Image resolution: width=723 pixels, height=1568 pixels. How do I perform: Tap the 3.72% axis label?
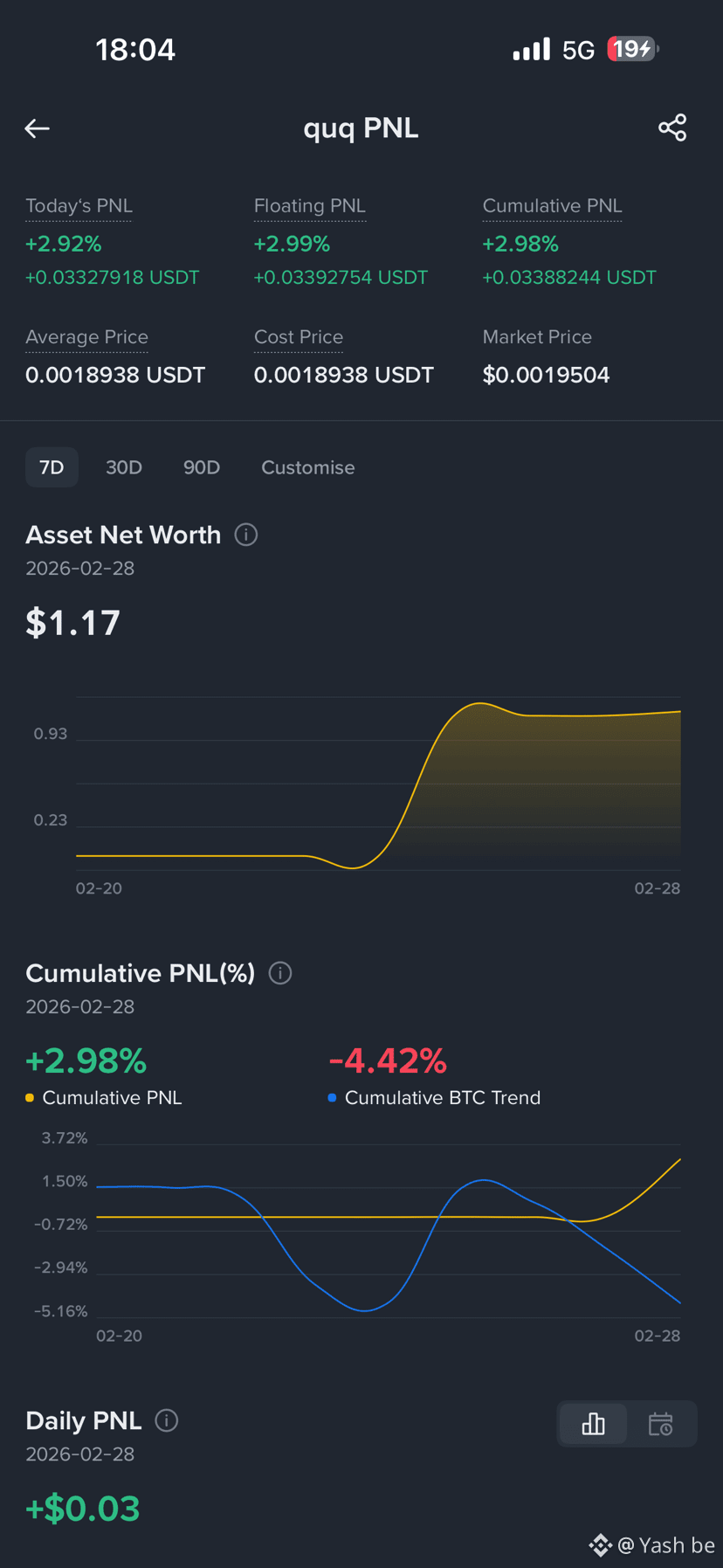65,1138
